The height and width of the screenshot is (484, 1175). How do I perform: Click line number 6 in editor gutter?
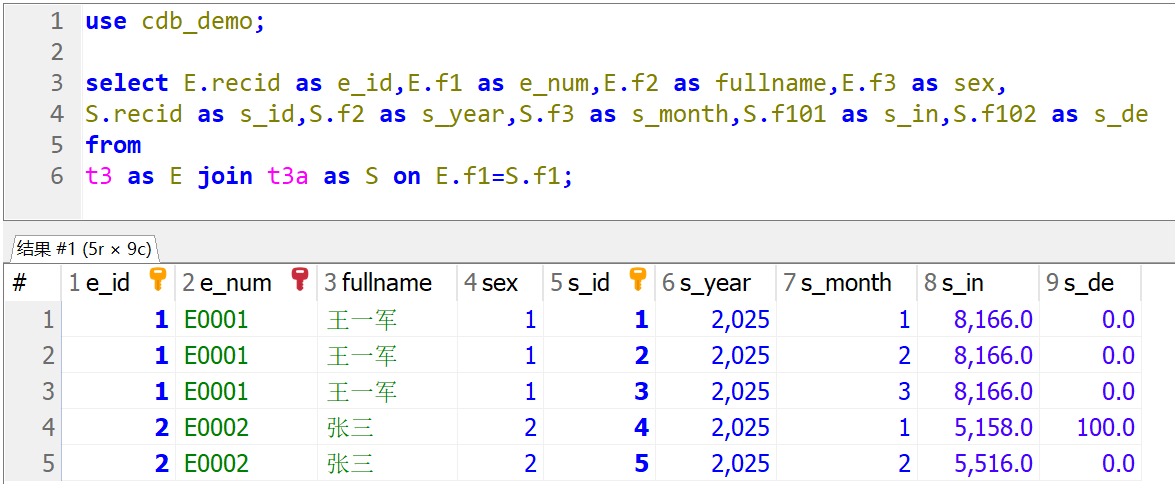tap(57, 177)
